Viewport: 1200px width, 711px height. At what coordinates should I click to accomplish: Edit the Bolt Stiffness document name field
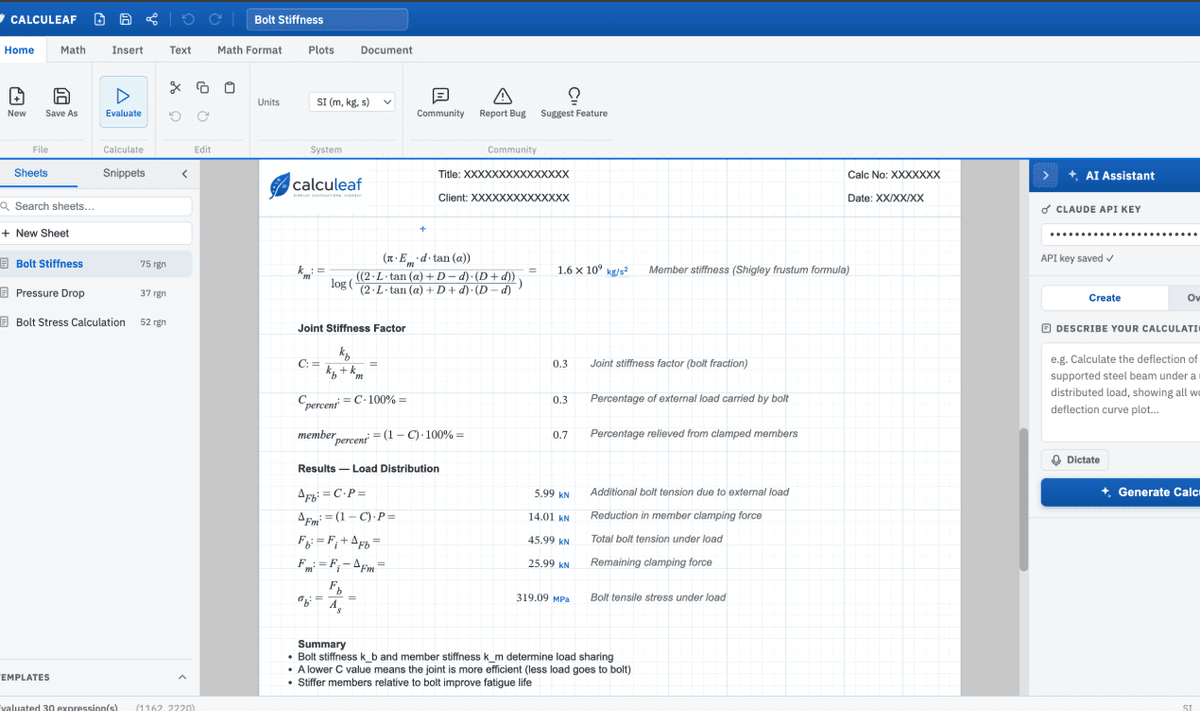pos(327,19)
